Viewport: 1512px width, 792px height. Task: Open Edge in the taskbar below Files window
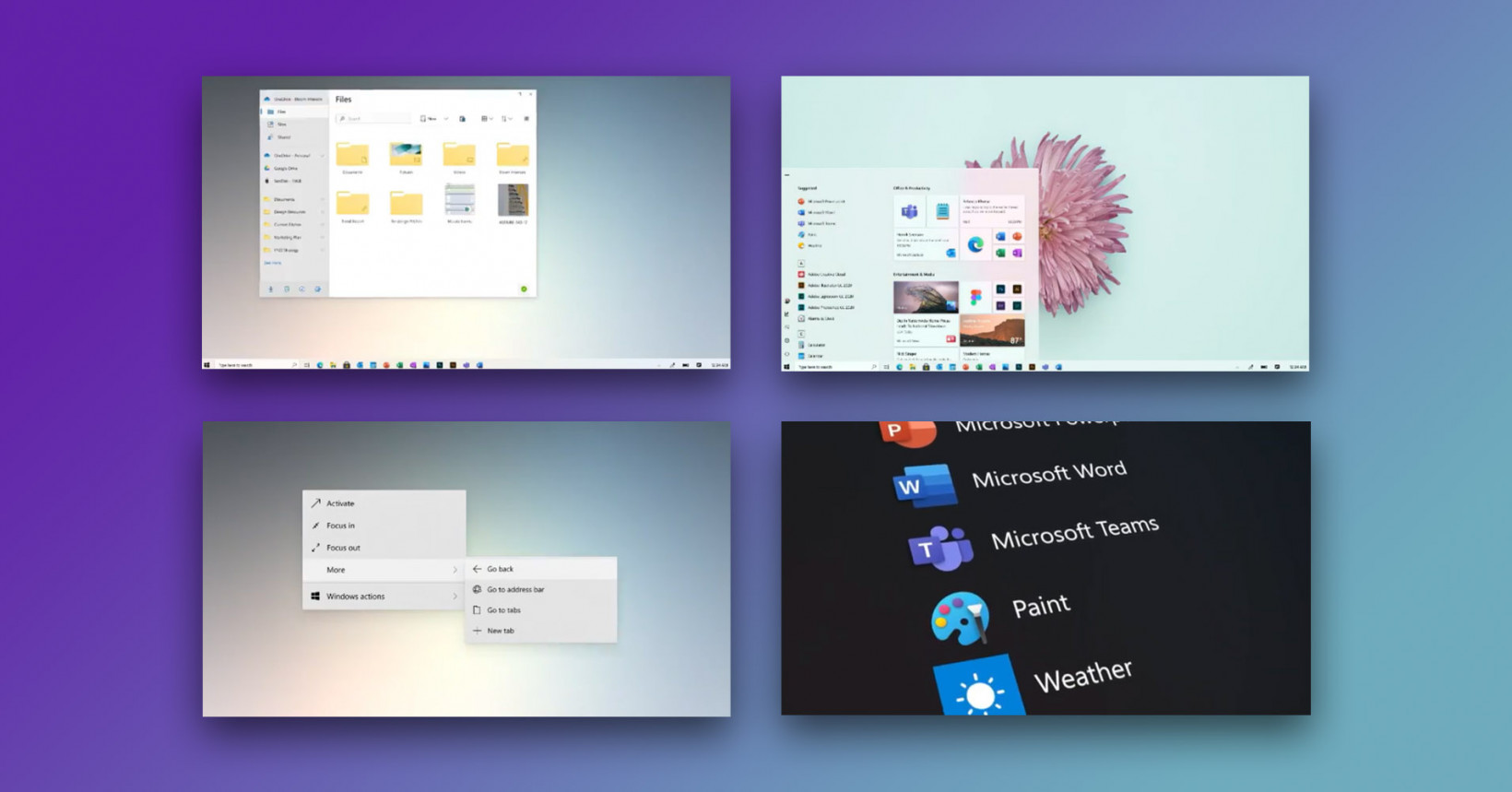point(320,365)
